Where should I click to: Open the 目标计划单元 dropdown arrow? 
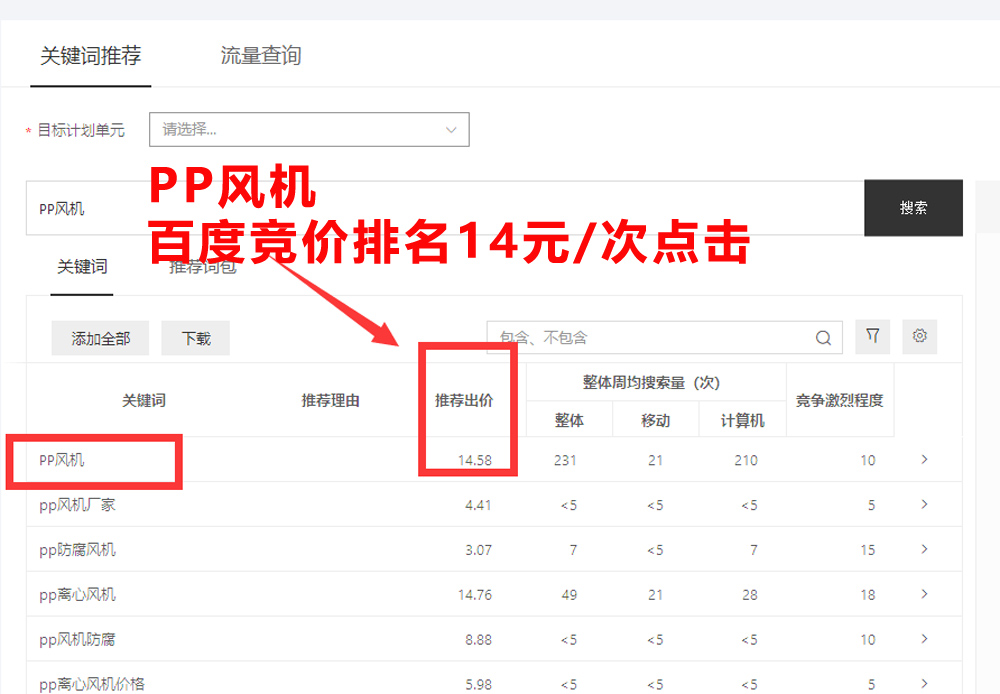(x=450, y=129)
